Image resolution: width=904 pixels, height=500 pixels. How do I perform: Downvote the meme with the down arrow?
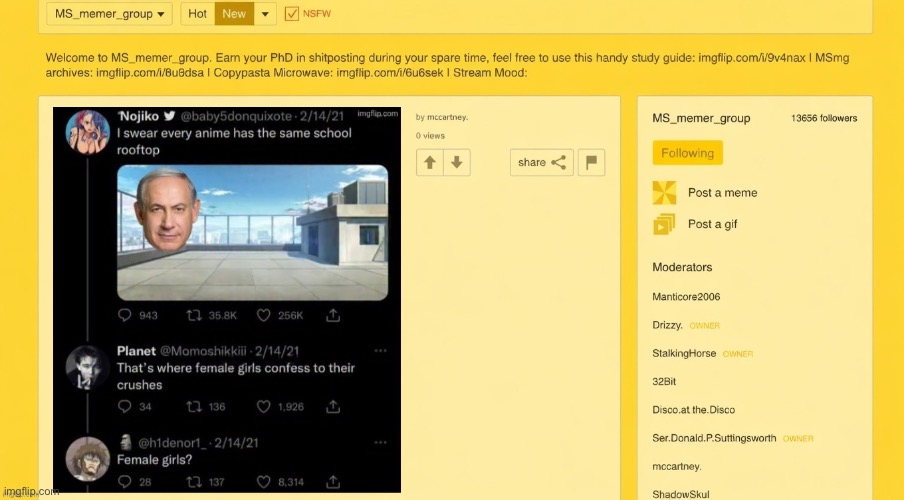(455, 162)
